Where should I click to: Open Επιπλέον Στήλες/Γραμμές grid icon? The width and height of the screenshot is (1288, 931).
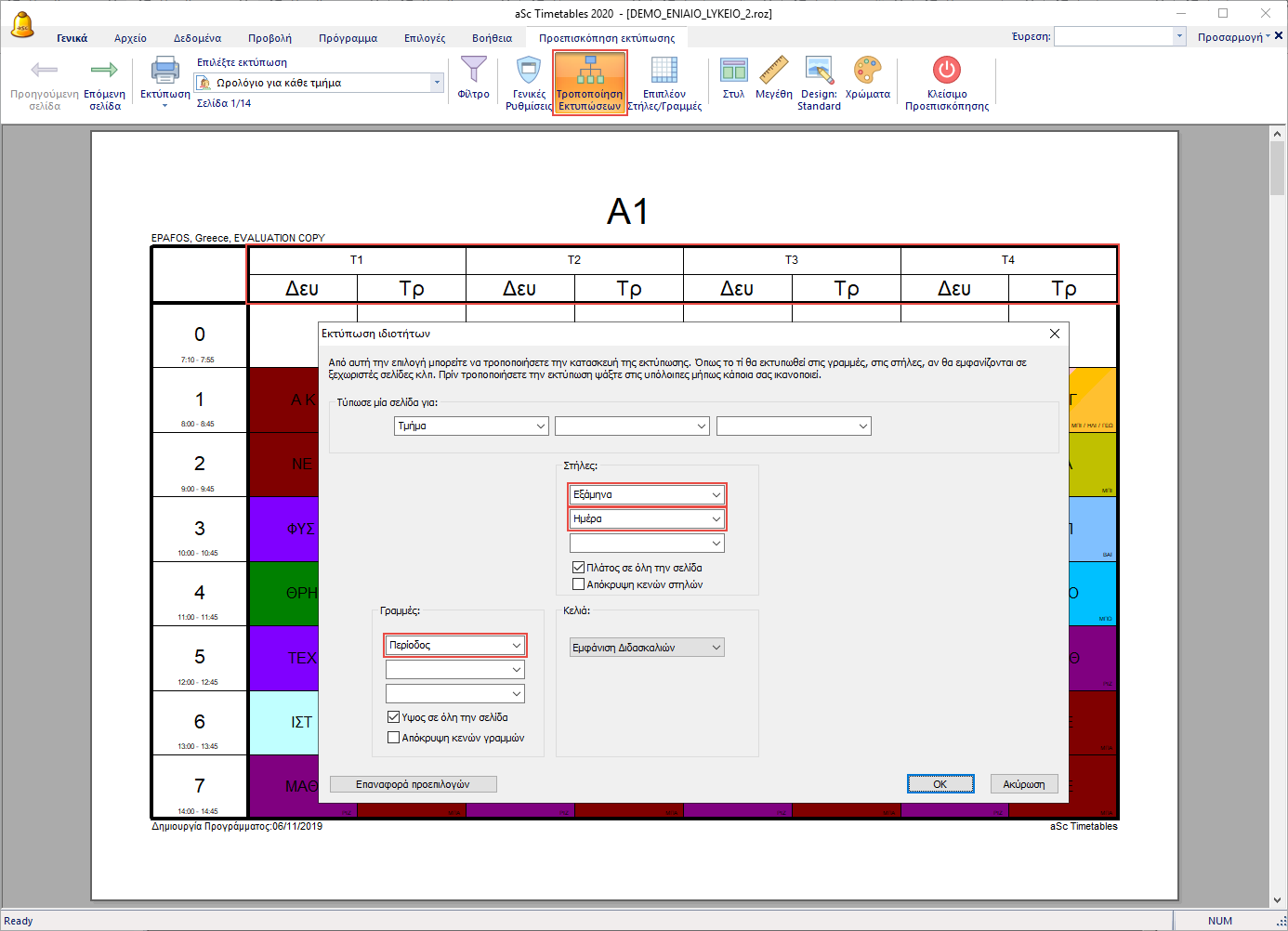tap(664, 71)
